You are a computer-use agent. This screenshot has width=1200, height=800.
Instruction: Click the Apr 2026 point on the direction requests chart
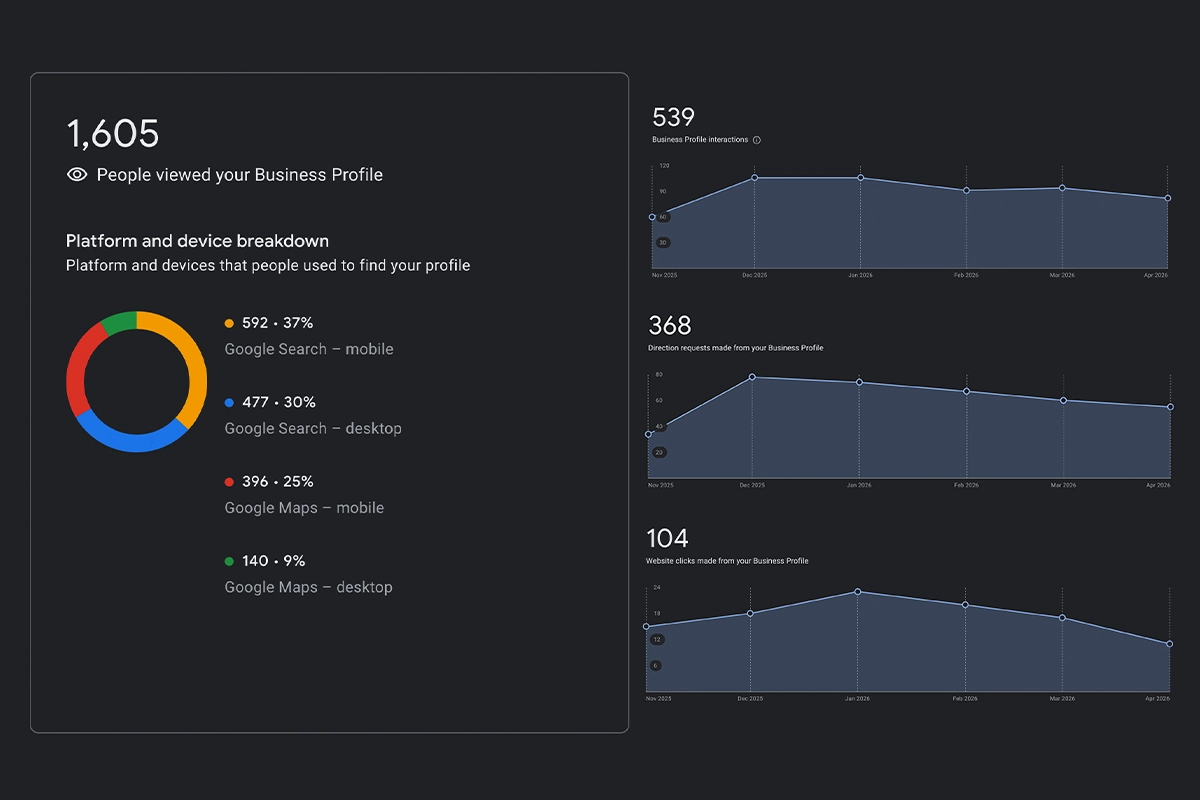[1170, 407]
